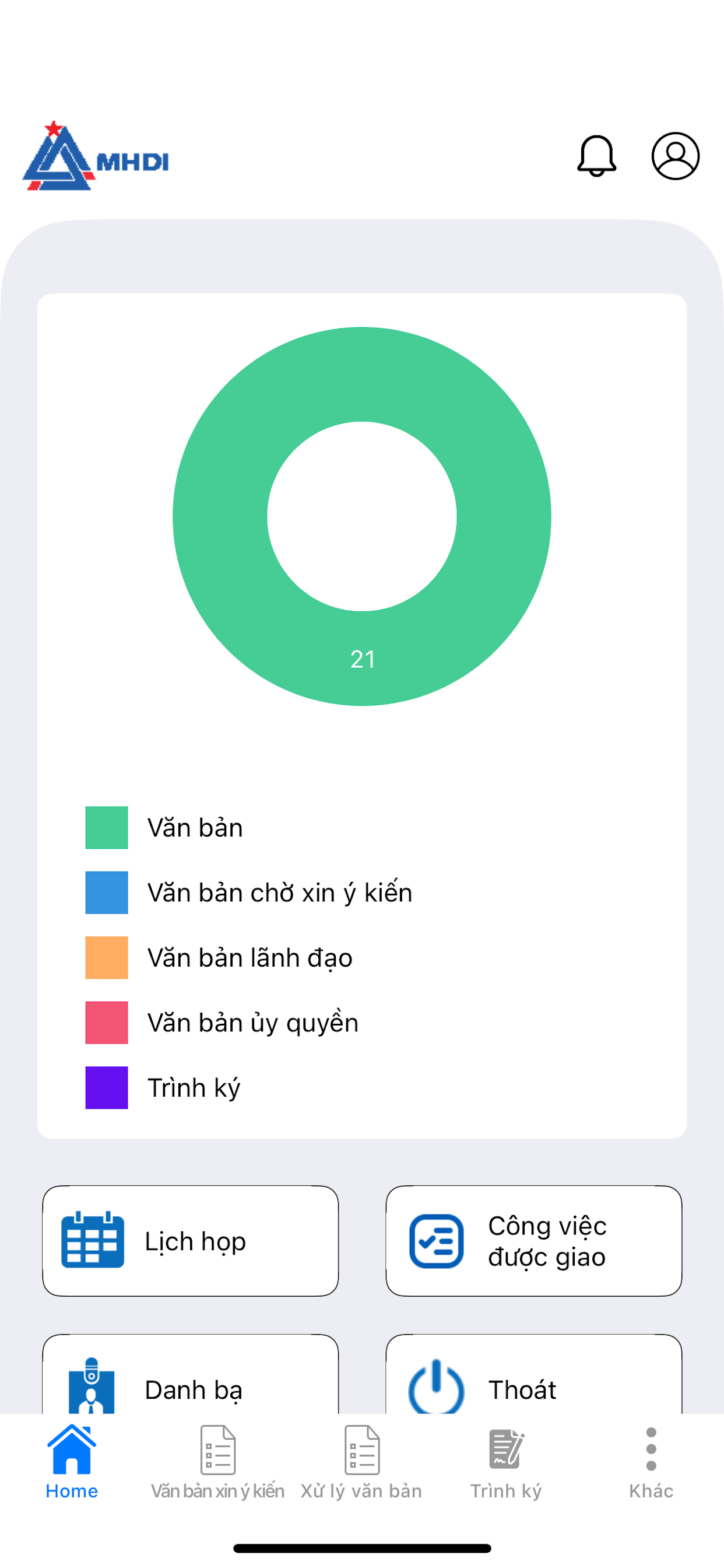Tap the MHDI logo
724x1568 pixels.
pos(96,156)
